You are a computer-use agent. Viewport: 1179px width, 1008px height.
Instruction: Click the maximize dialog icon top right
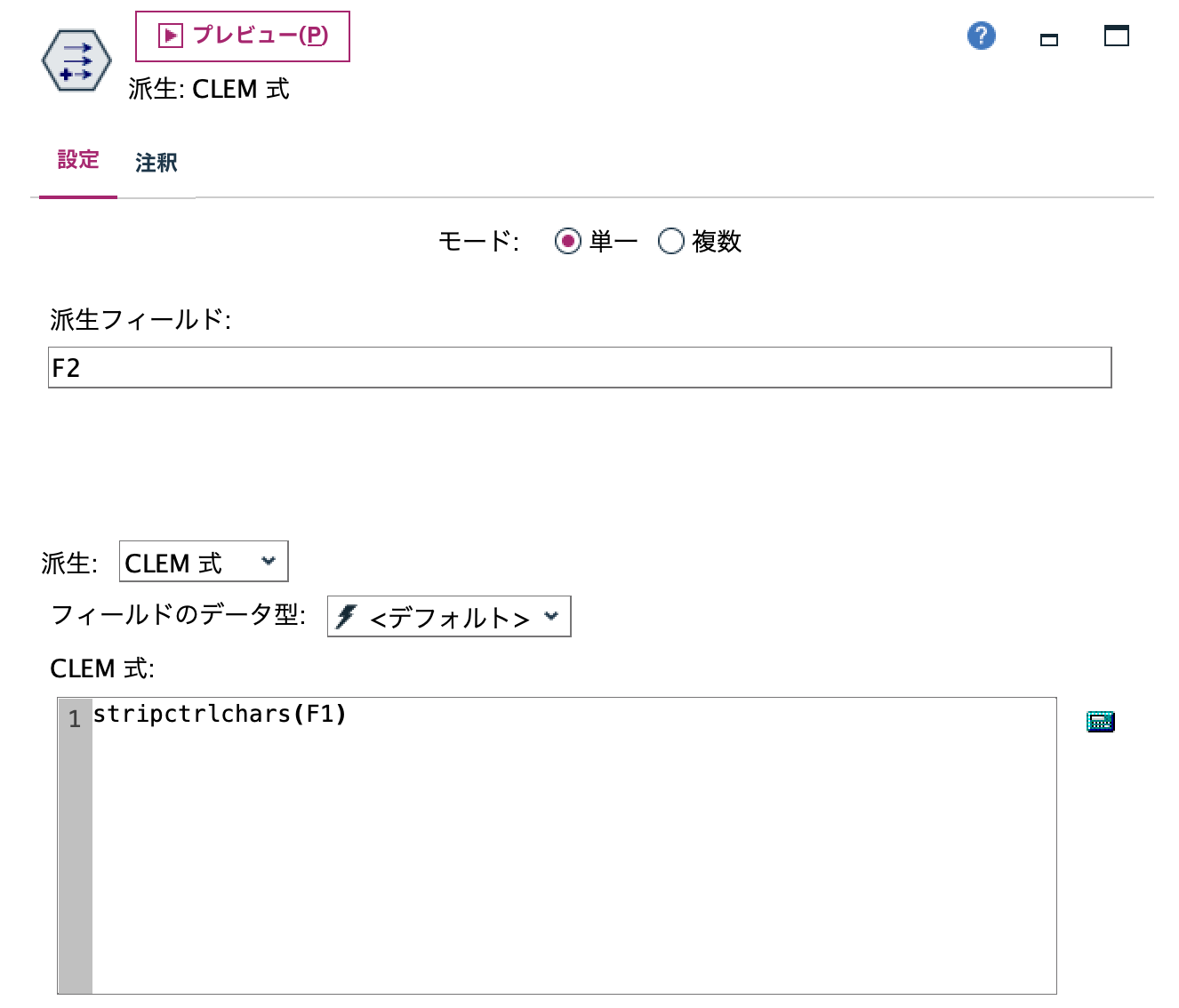pyautogui.click(x=1115, y=36)
